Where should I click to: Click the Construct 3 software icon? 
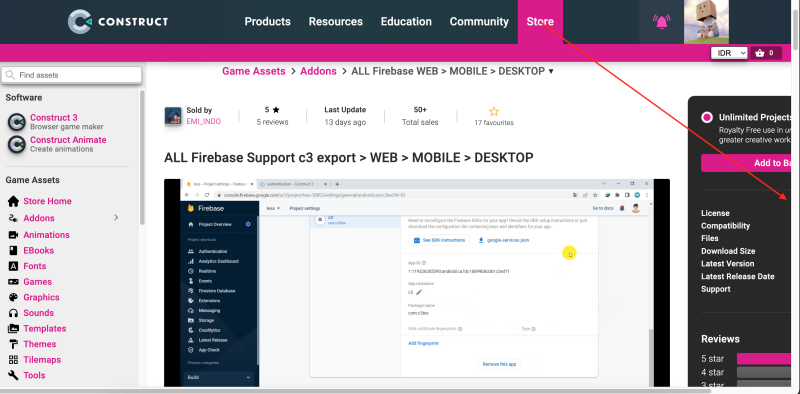click(x=16, y=122)
